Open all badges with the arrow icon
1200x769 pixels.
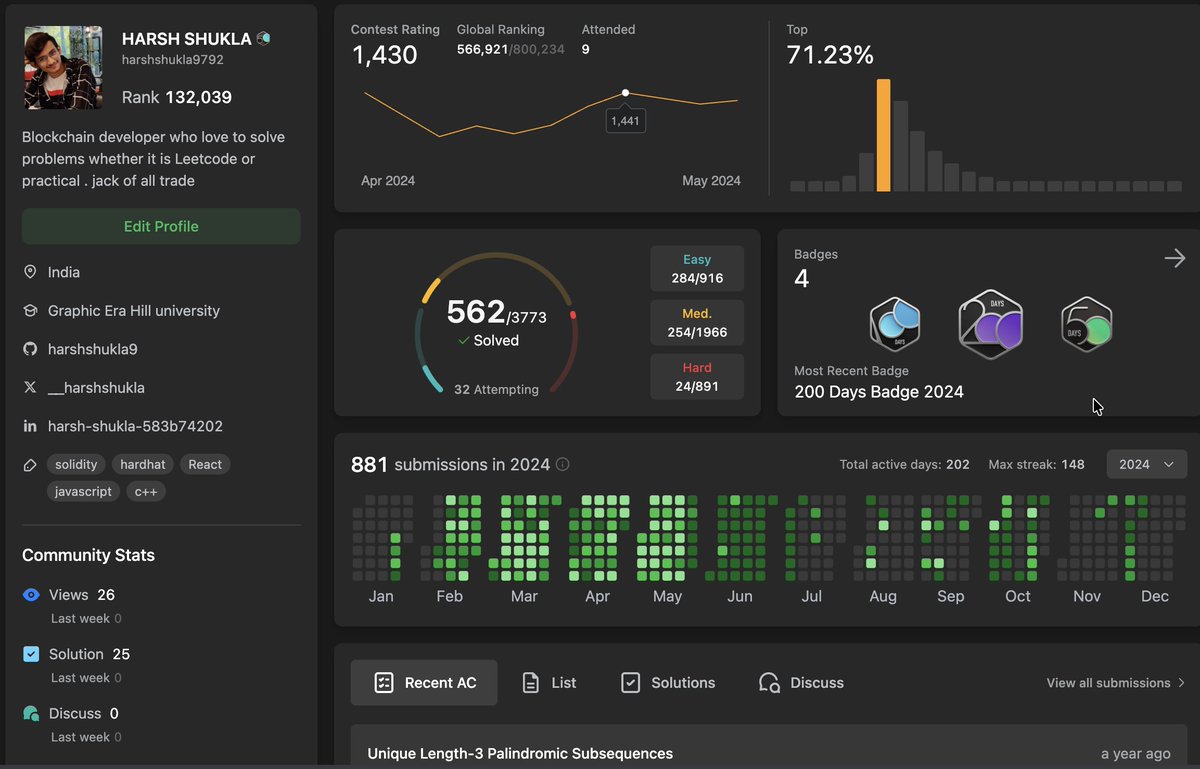click(1175, 259)
